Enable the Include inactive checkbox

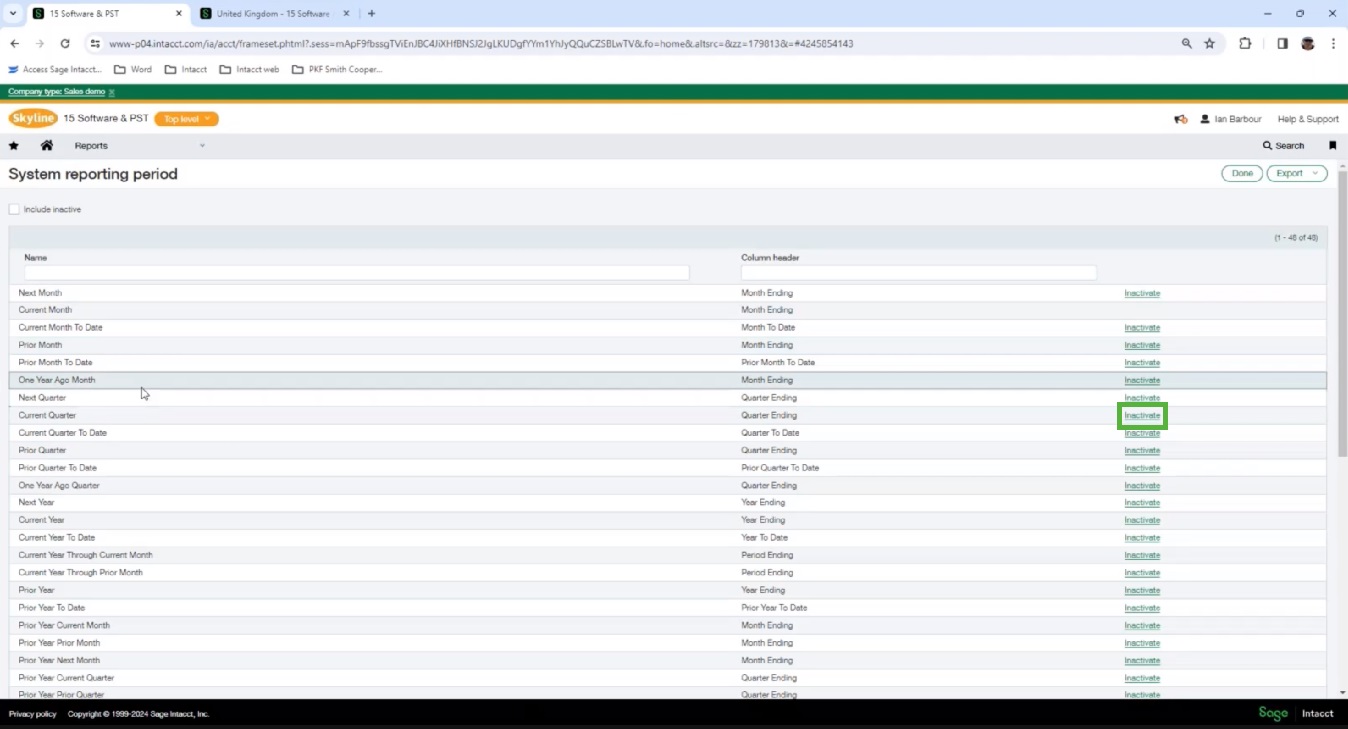pos(14,209)
